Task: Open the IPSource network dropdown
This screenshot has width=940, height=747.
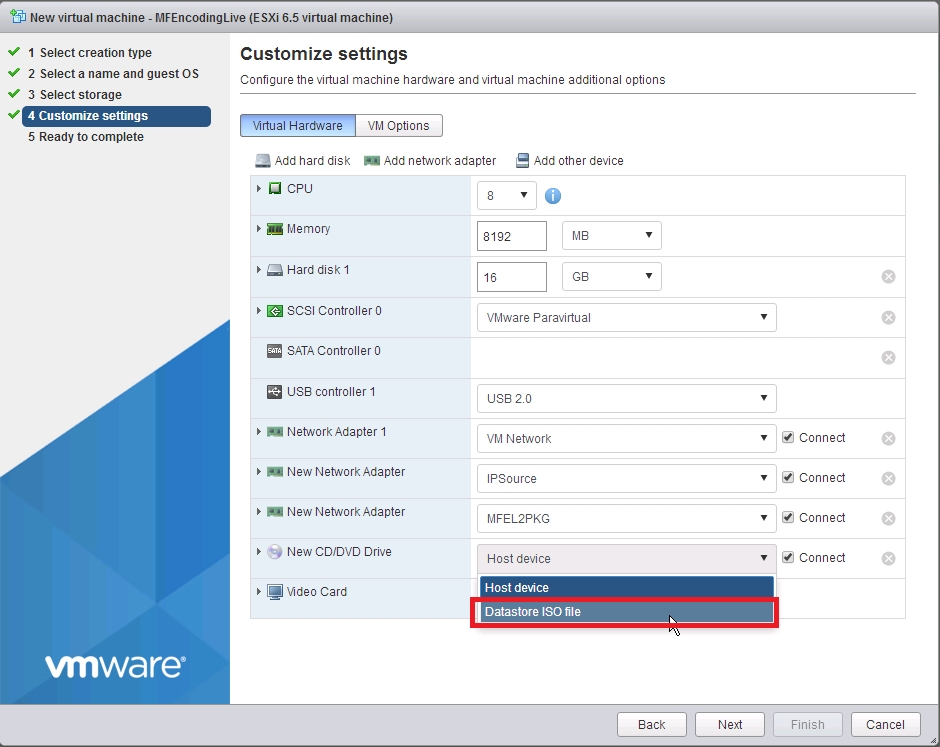Action: pyautogui.click(x=626, y=478)
